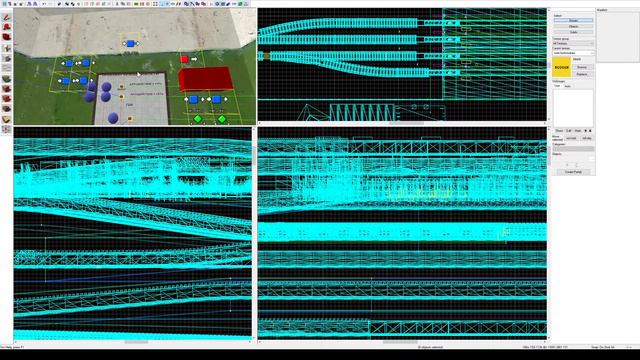Click the larger grid size icon
The width and height of the screenshot is (640, 360).
tap(20, 4)
